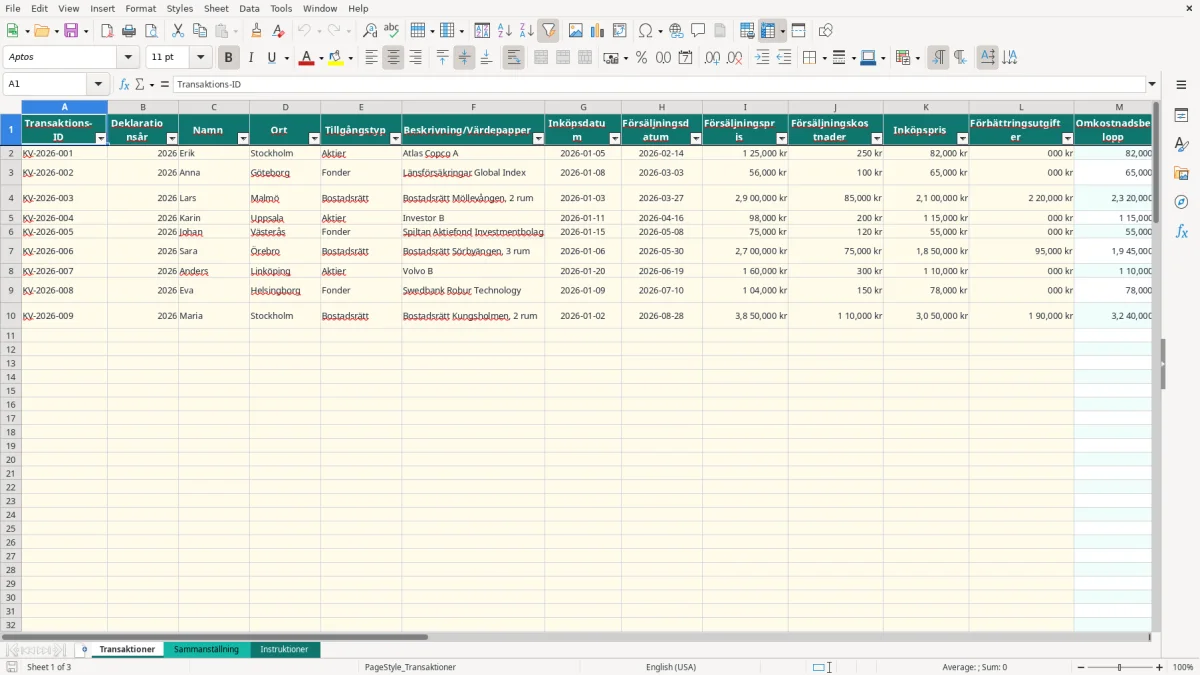Select column F header
Screen dimensions: 1200x675
(473, 107)
